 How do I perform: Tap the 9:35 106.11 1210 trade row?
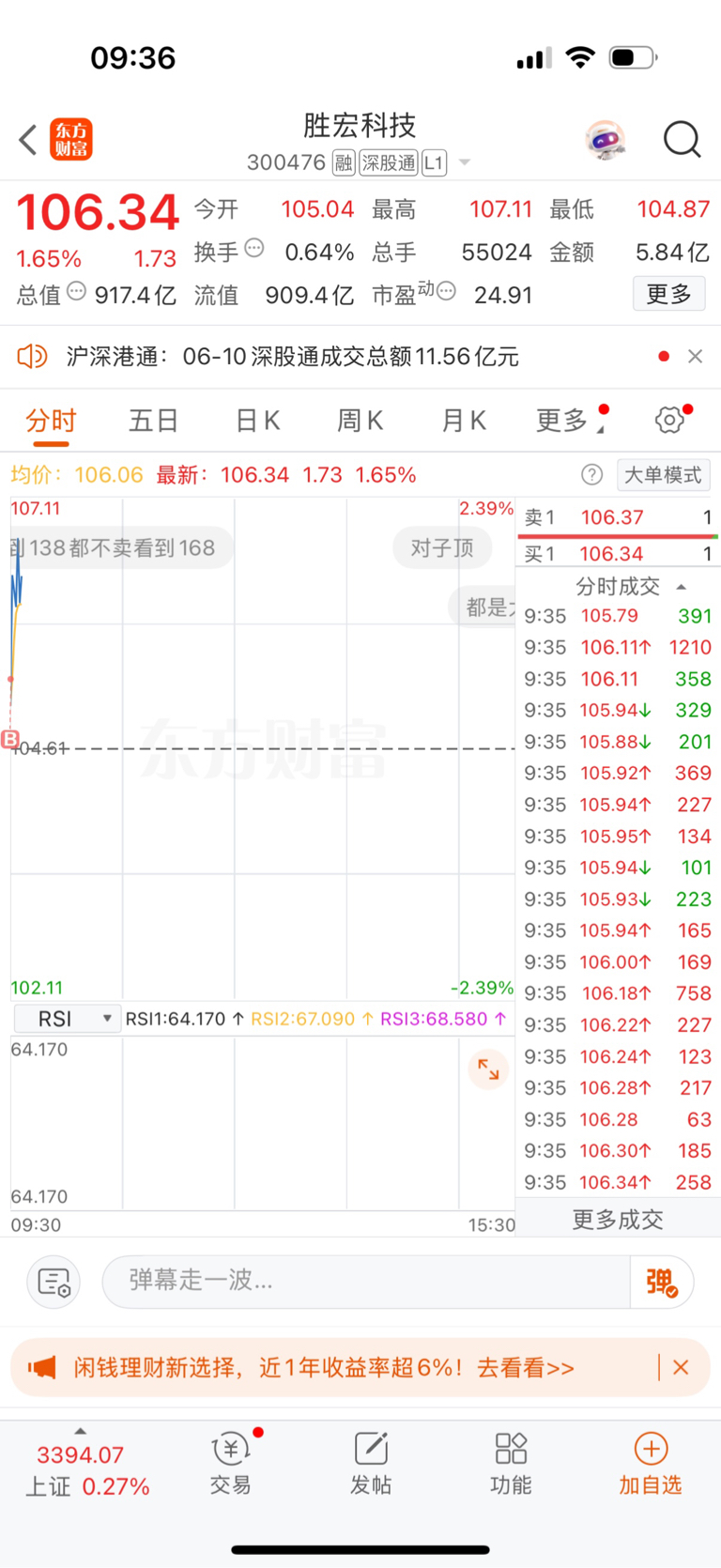click(618, 648)
